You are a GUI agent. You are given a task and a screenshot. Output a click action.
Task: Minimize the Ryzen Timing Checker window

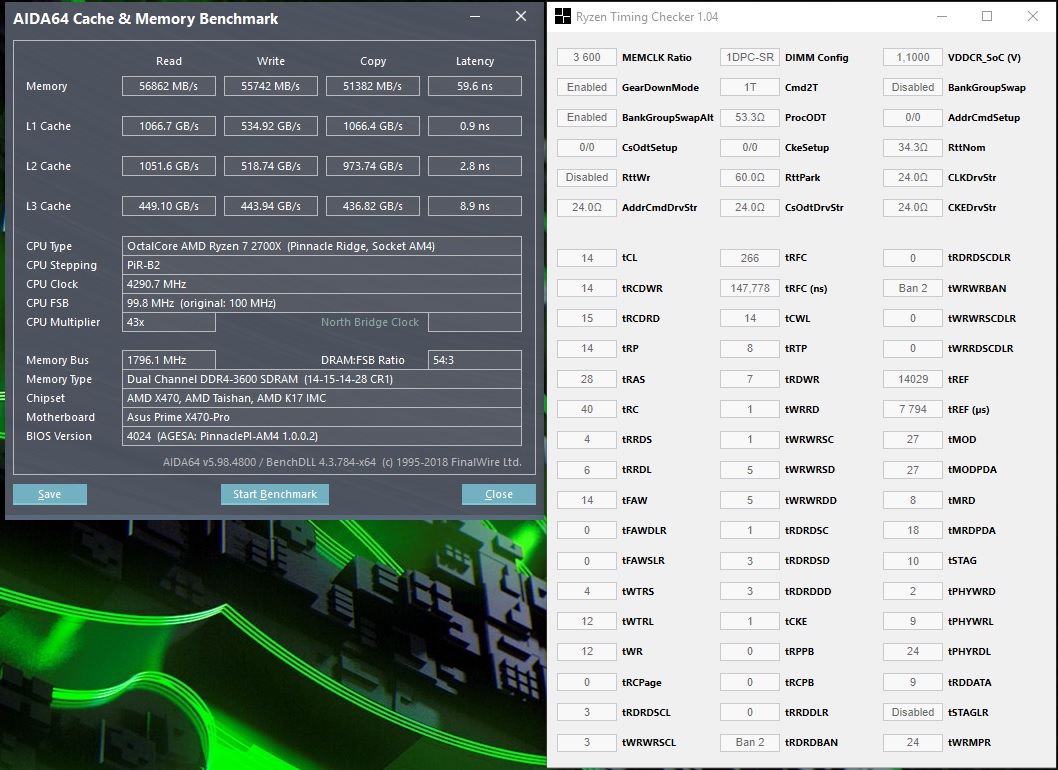[x=941, y=16]
